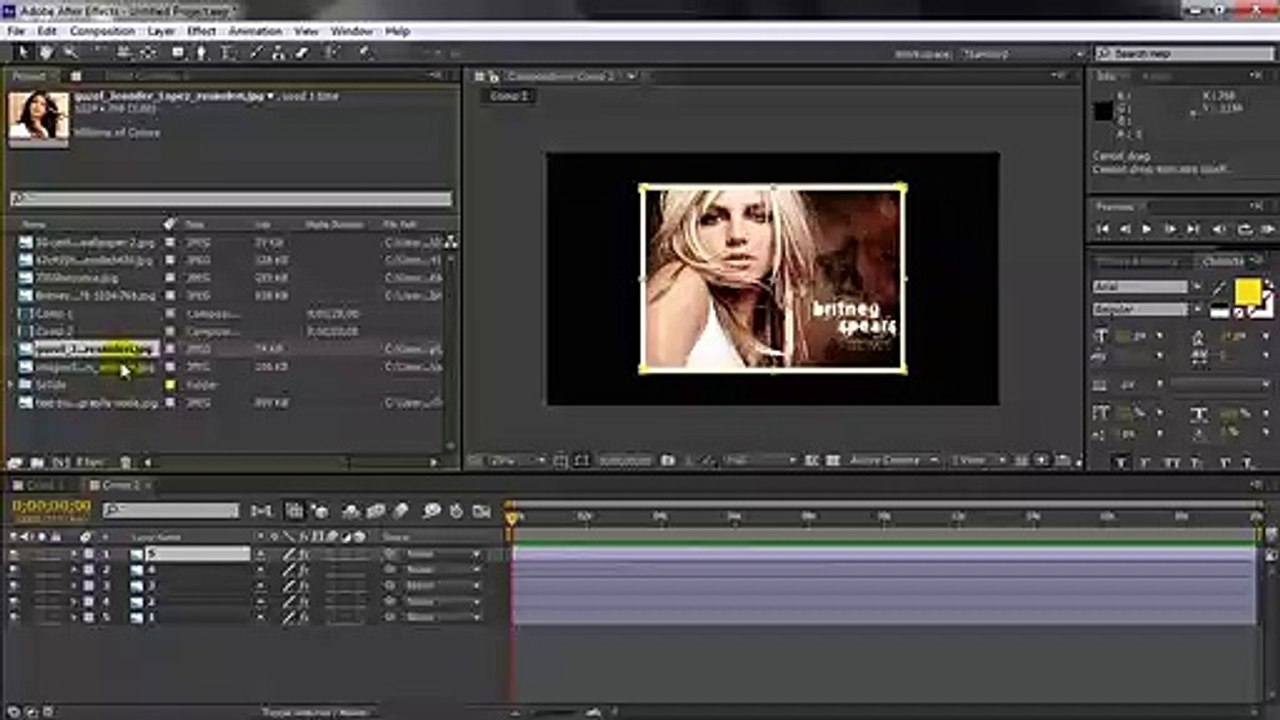
Task: Select the Selection tool in the toolbar
Action: pyautogui.click(x=23, y=53)
